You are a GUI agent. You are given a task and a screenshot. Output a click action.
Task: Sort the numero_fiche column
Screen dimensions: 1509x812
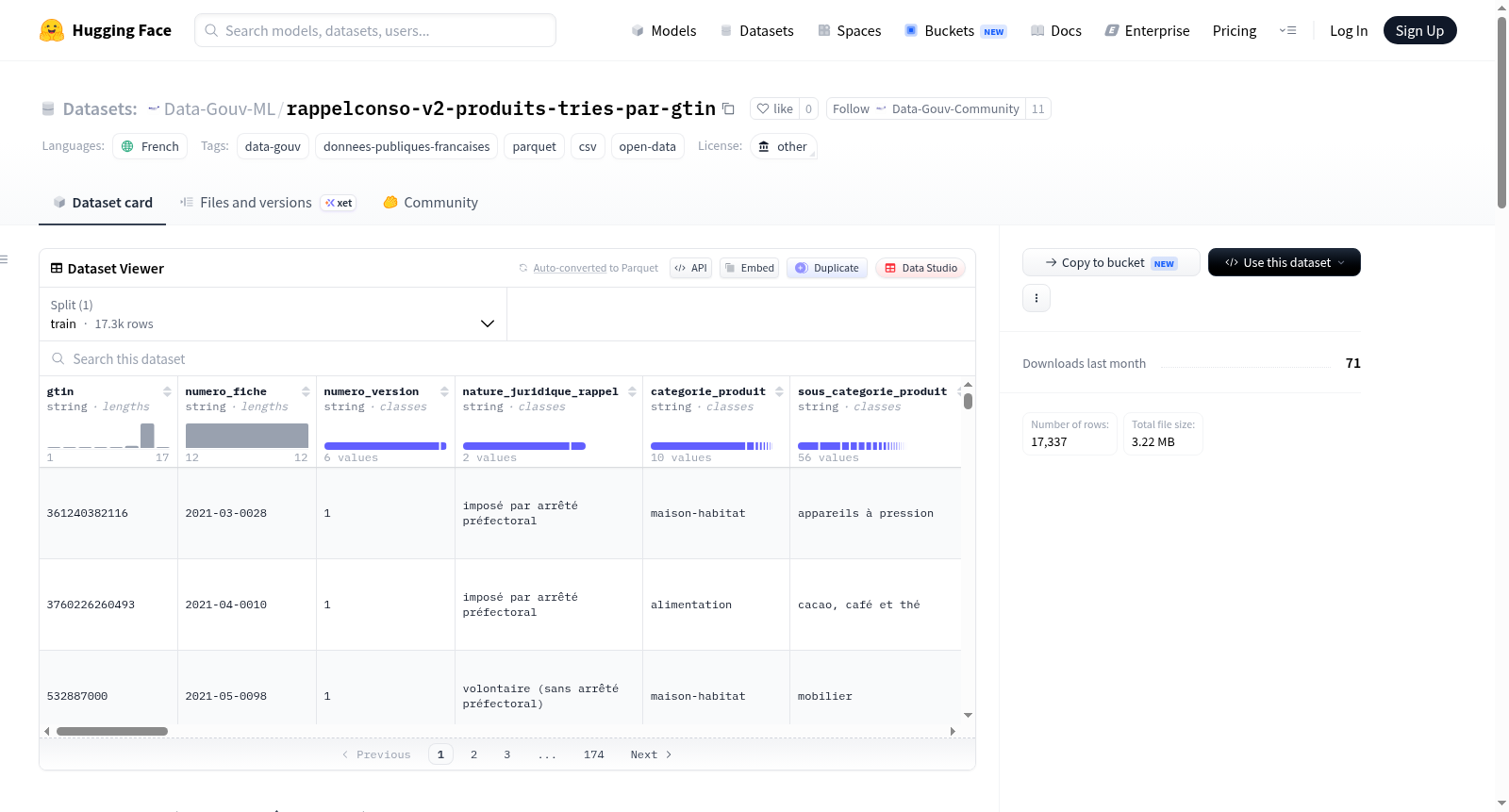click(306, 391)
